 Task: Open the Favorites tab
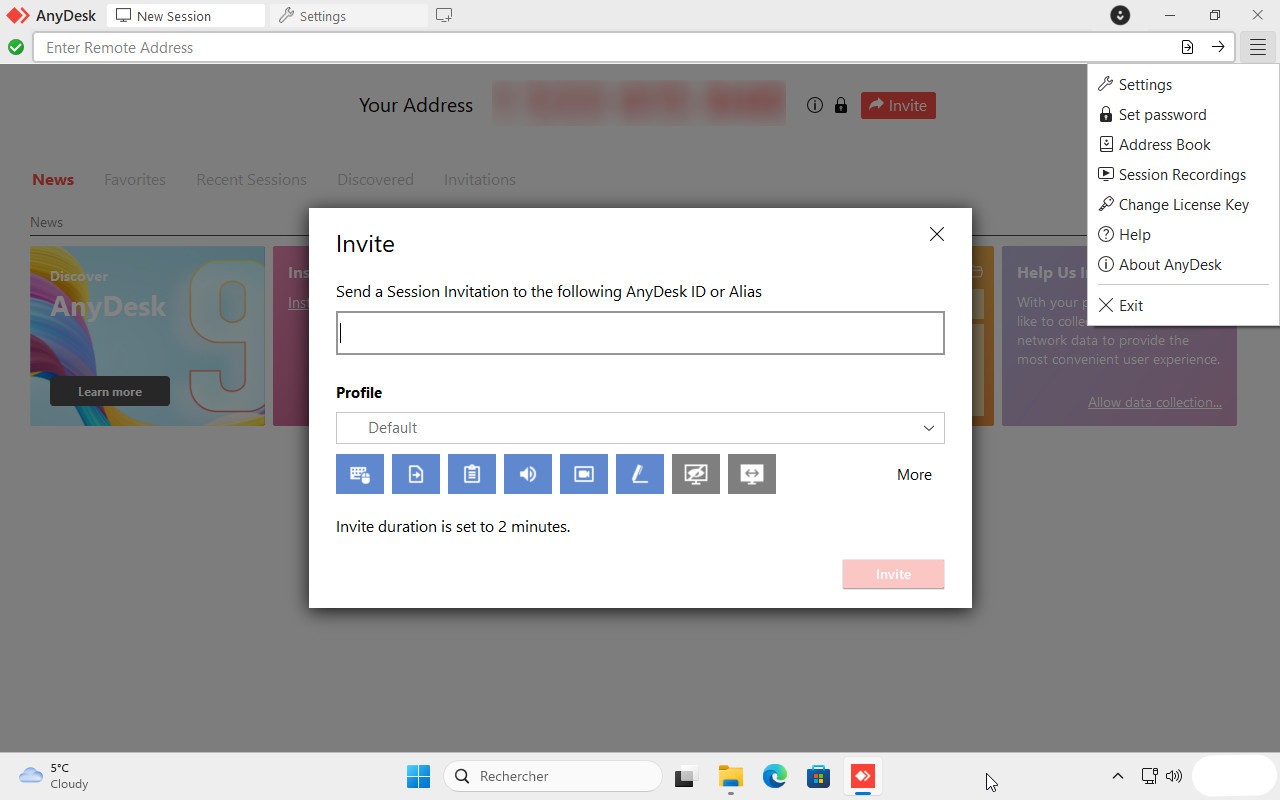coord(135,180)
